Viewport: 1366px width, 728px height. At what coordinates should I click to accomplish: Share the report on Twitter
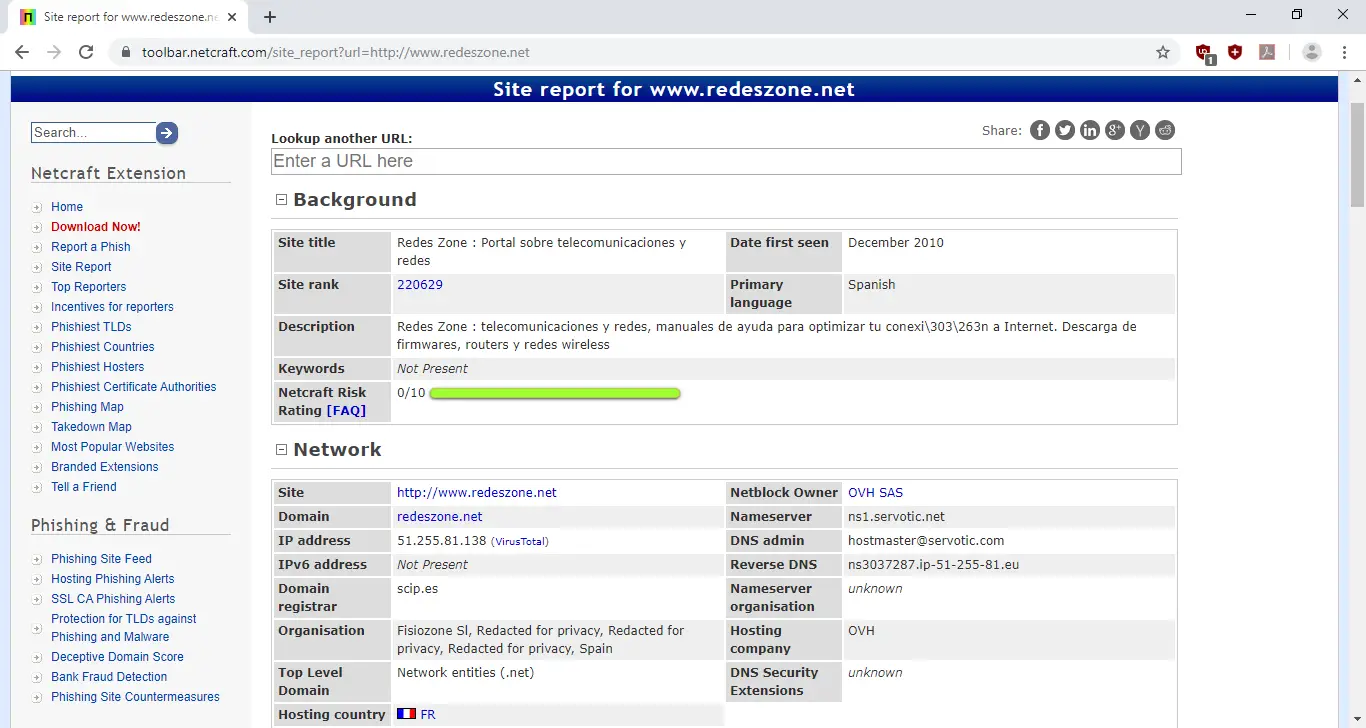point(1065,130)
